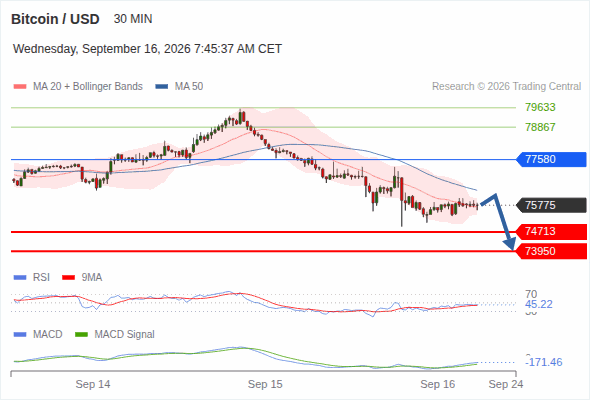590x400 pixels.
Task: Select the 77580 pivot price tag
Action: 551,160
